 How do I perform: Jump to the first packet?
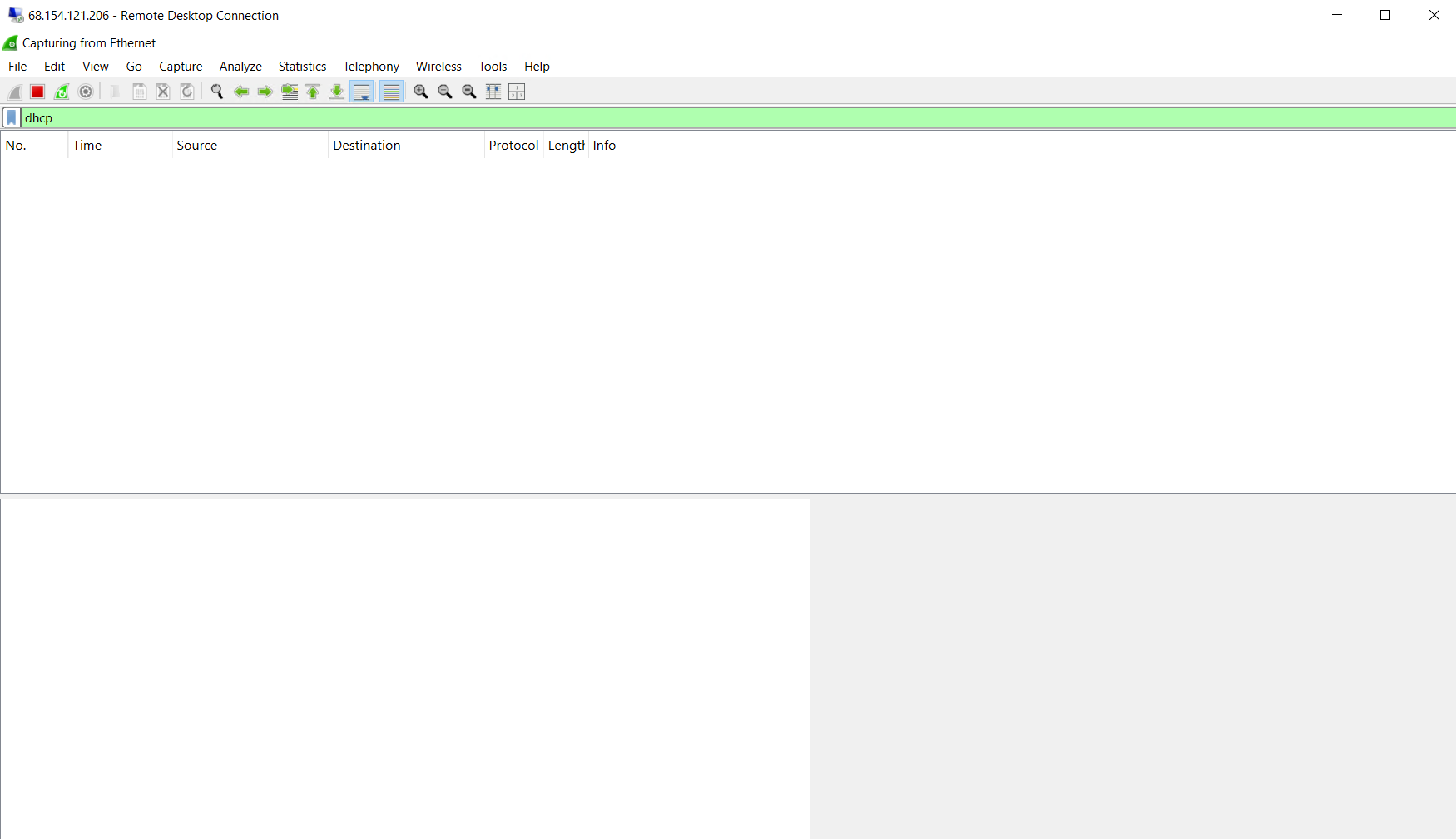tap(313, 92)
